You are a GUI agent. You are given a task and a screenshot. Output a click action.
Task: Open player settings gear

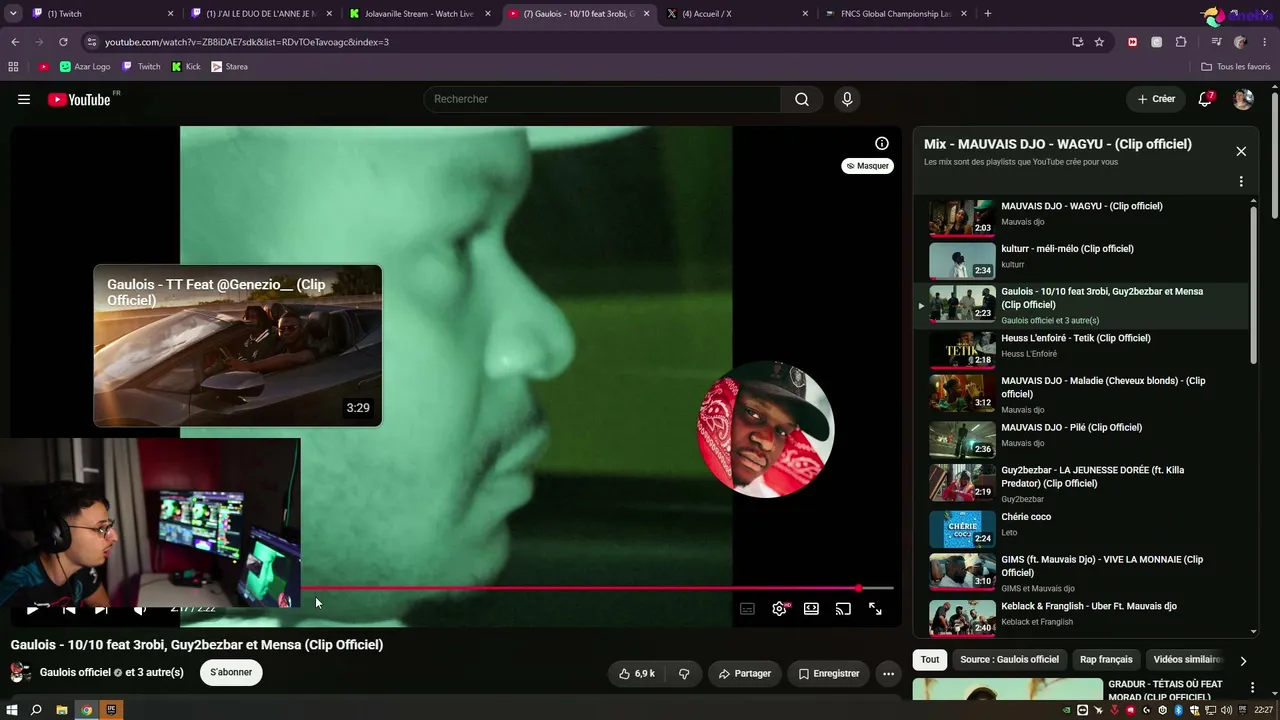(x=779, y=608)
